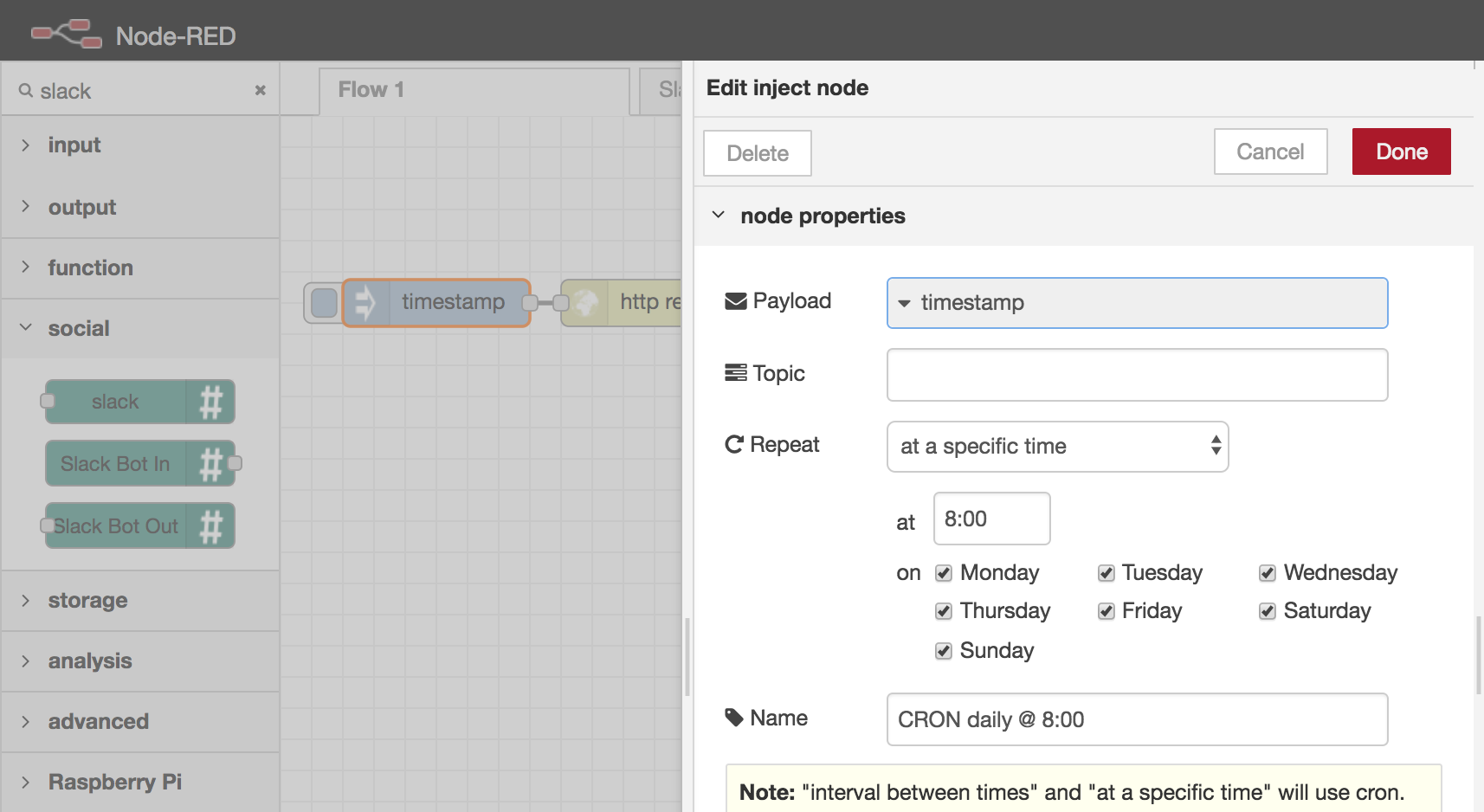
Task: Uncheck the Thursday checkbox
Action: point(944,611)
